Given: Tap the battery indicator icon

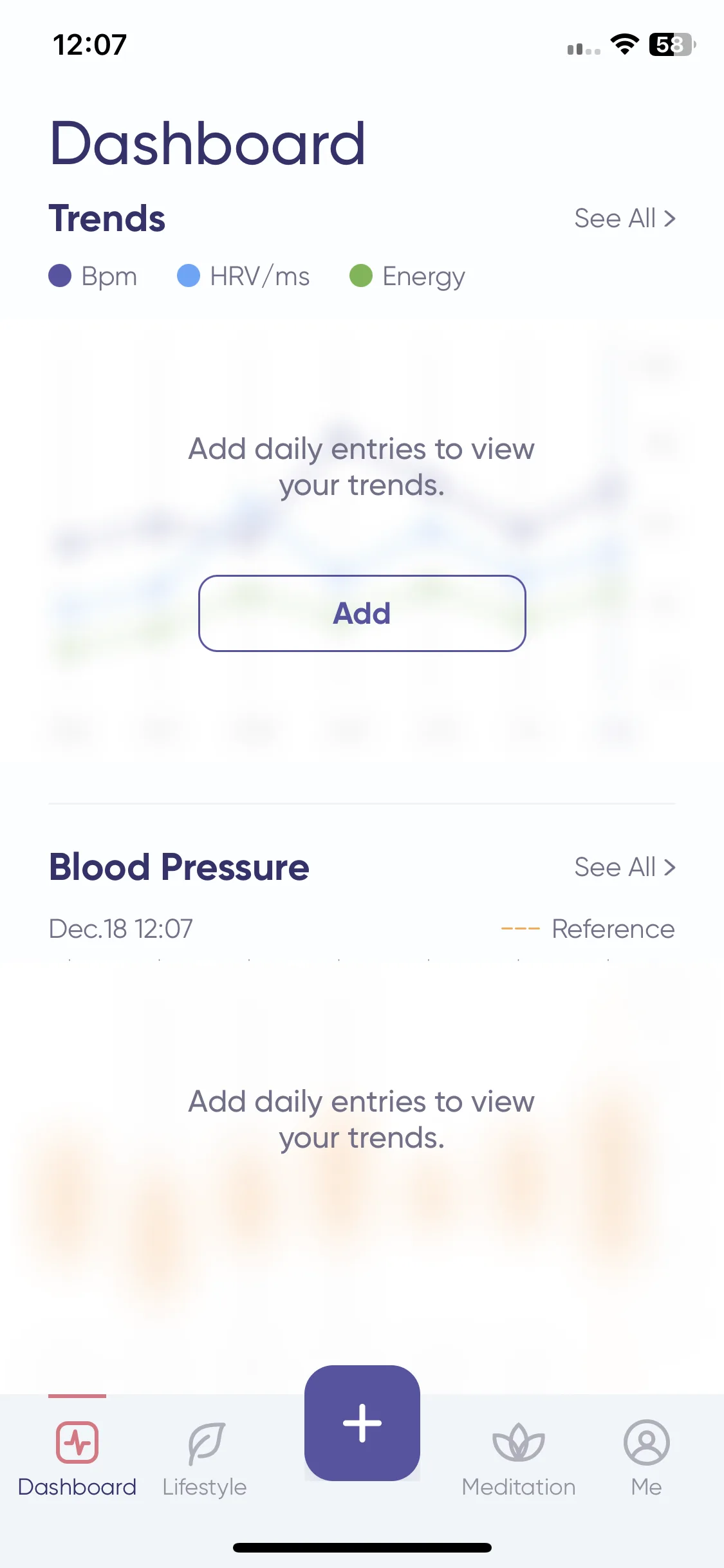Looking at the screenshot, I should pyautogui.click(x=673, y=44).
